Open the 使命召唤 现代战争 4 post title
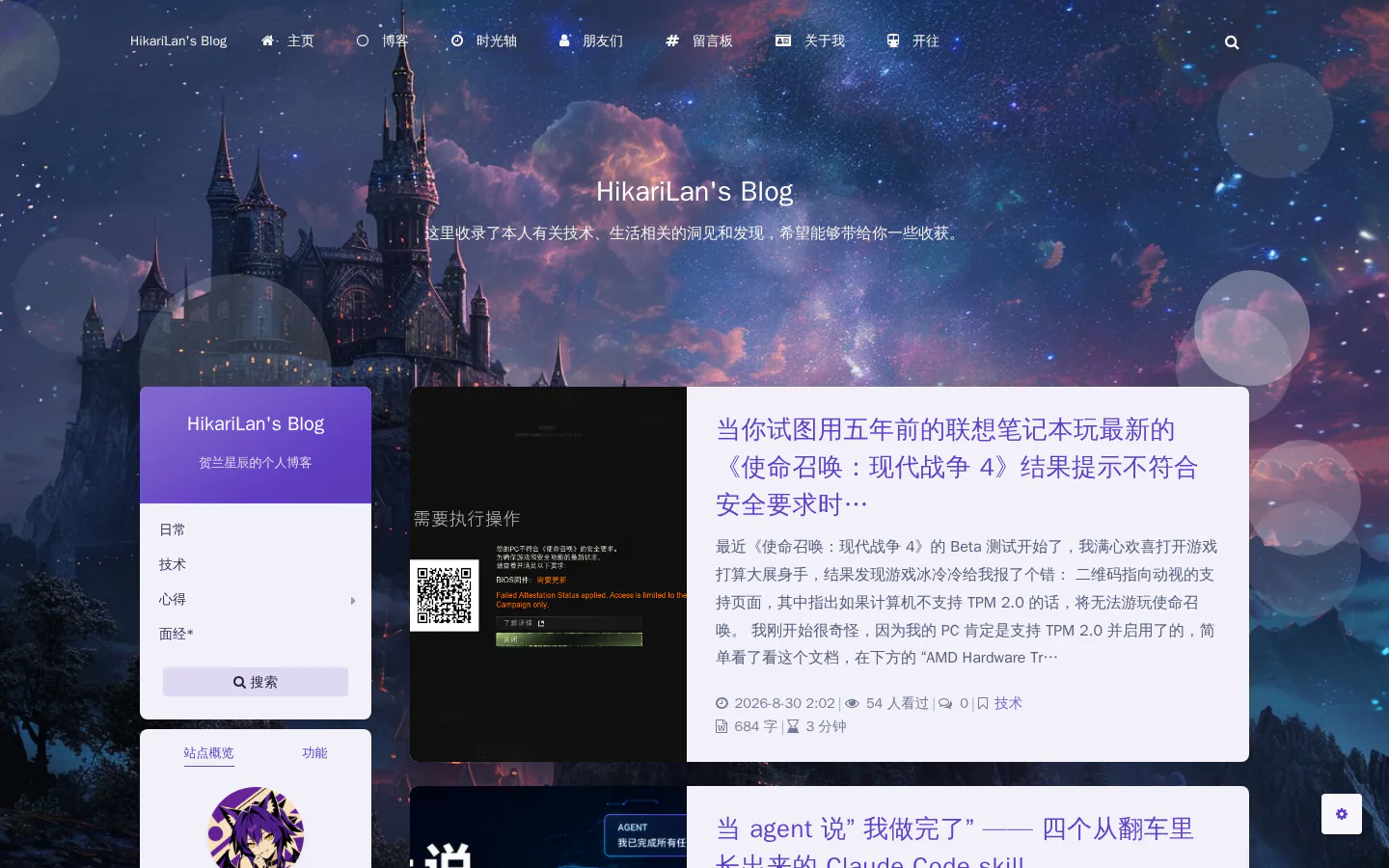This screenshot has height=868, width=1389. pos(957,467)
